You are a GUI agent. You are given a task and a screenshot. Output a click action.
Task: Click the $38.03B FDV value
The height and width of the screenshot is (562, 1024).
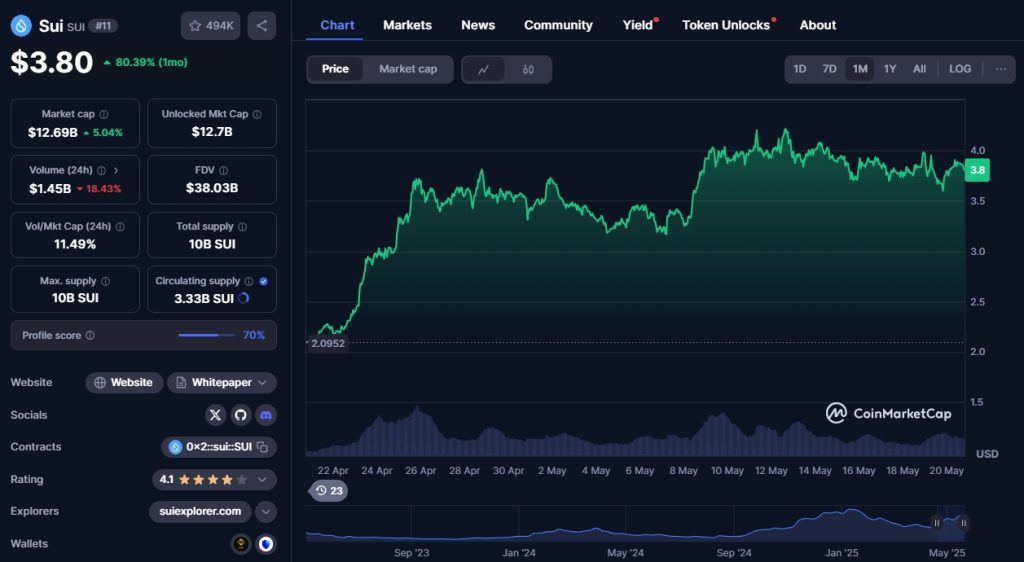pyautogui.click(x=212, y=188)
